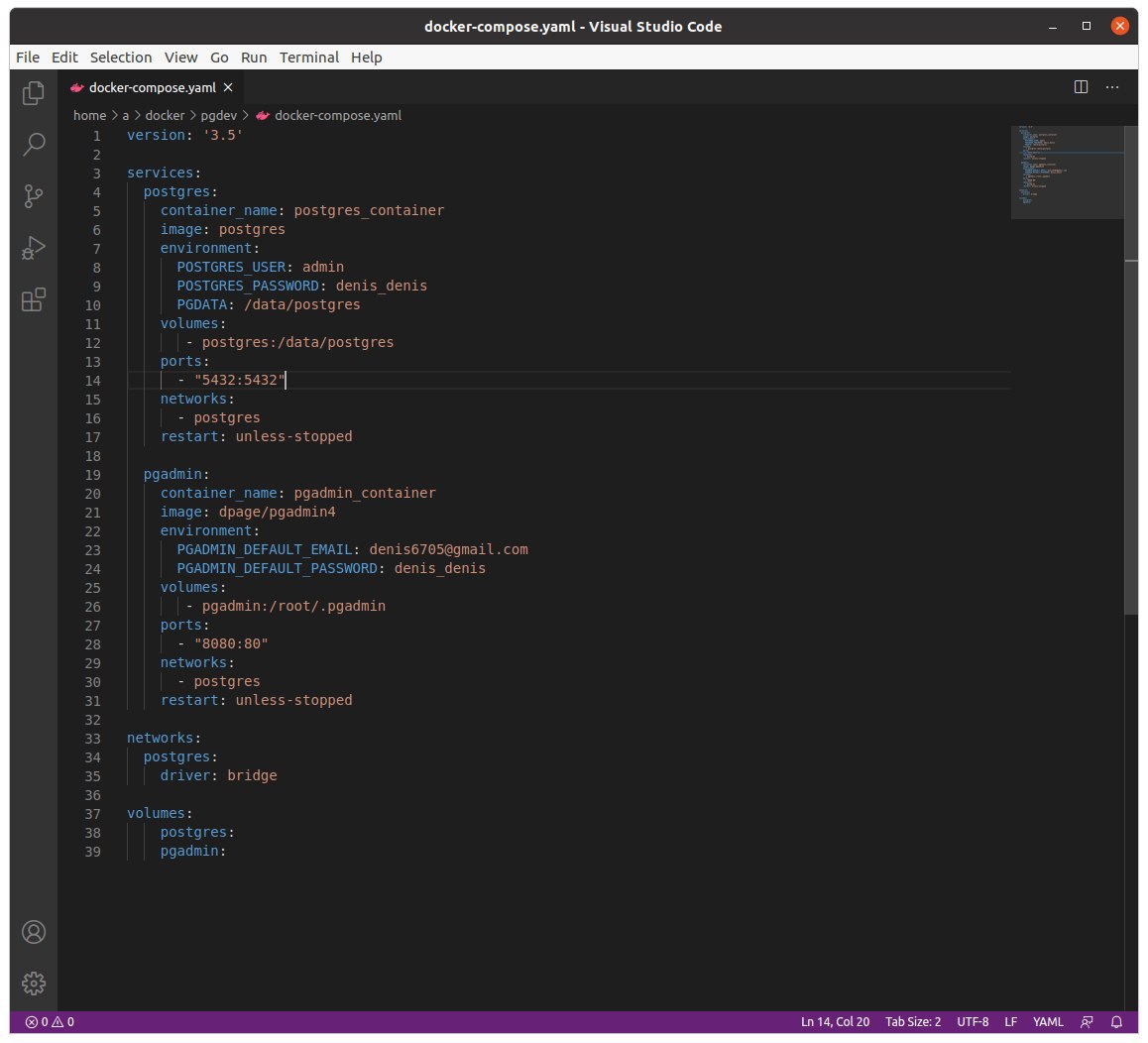Open the Extensions view
Screen dimensions: 1148x1043
(x=34, y=298)
